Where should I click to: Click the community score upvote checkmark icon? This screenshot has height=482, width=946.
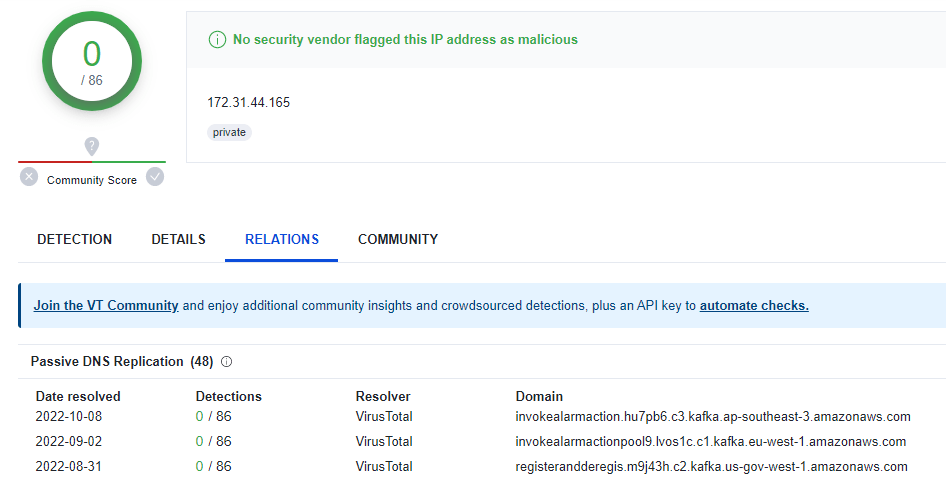click(155, 177)
